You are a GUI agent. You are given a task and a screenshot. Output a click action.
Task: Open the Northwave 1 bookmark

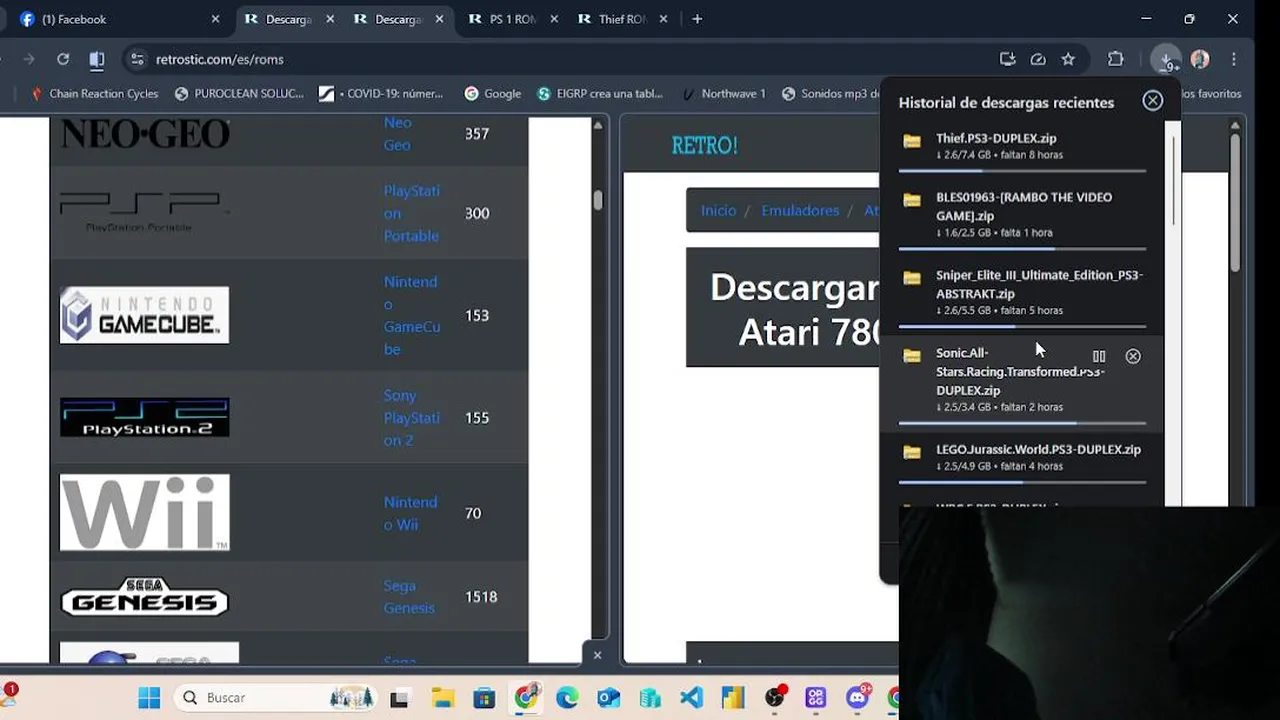coord(723,93)
